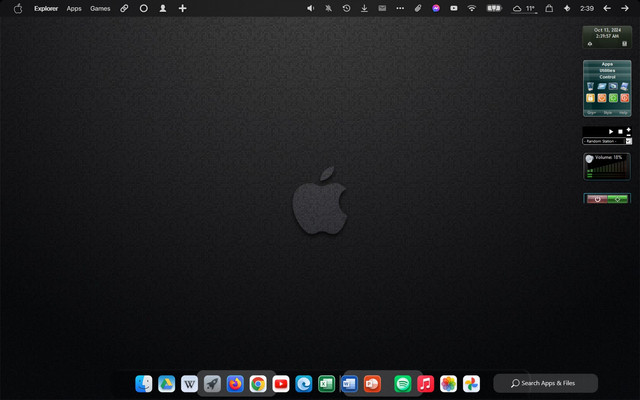Click the battery status indicator
Screen dimensions: 640x400
(x=494, y=8)
